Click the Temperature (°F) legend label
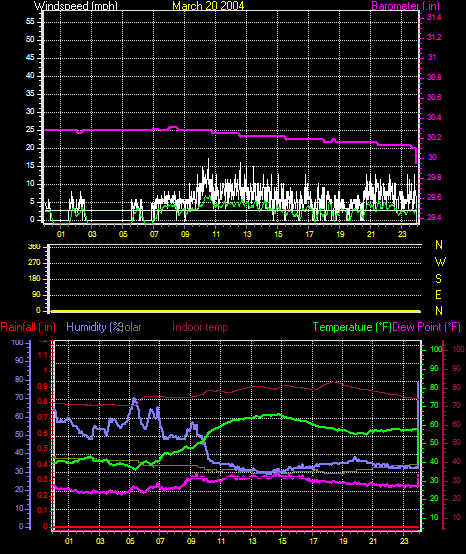Image resolution: width=466 pixels, height=554 pixels. point(352,327)
